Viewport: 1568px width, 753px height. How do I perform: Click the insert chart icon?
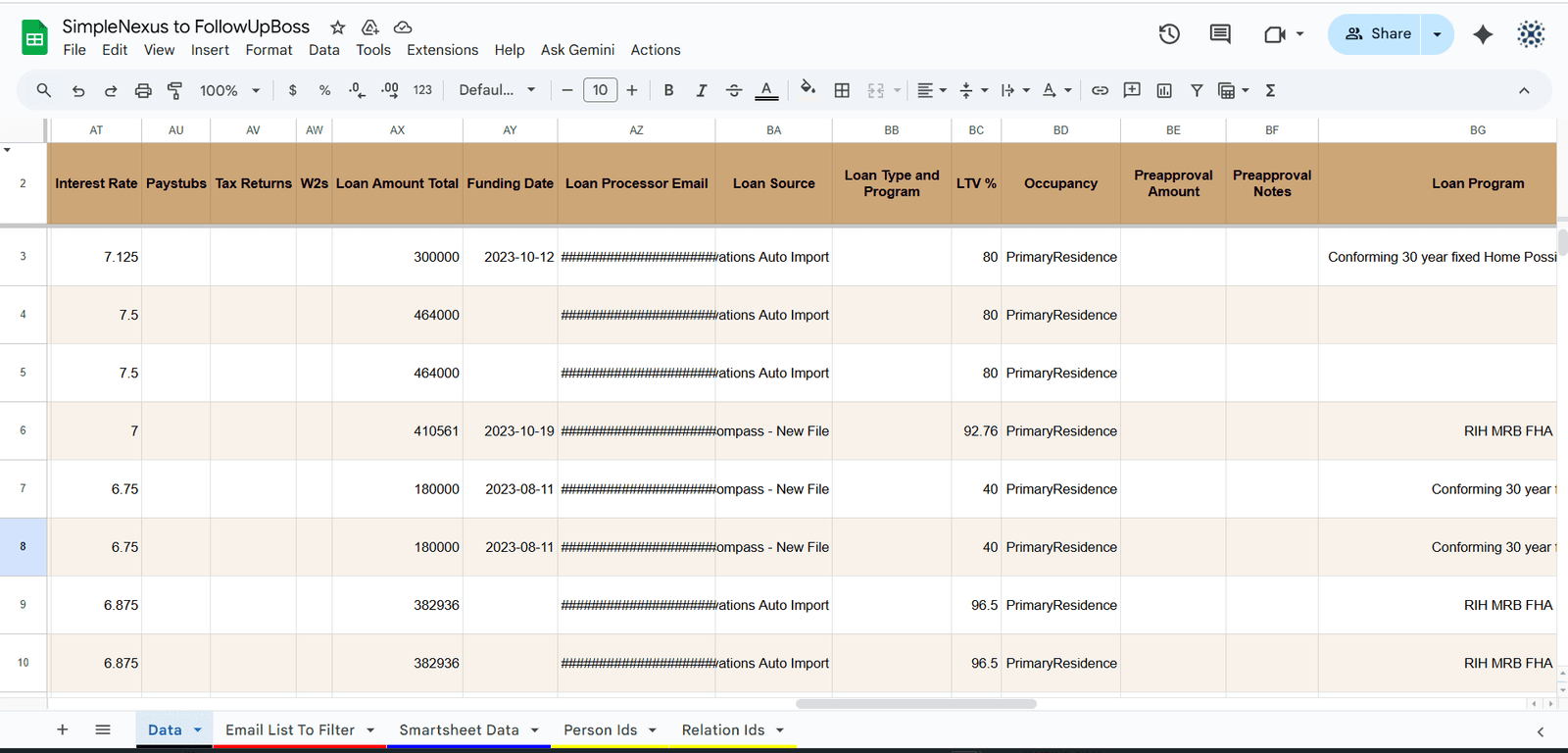(1164, 90)
